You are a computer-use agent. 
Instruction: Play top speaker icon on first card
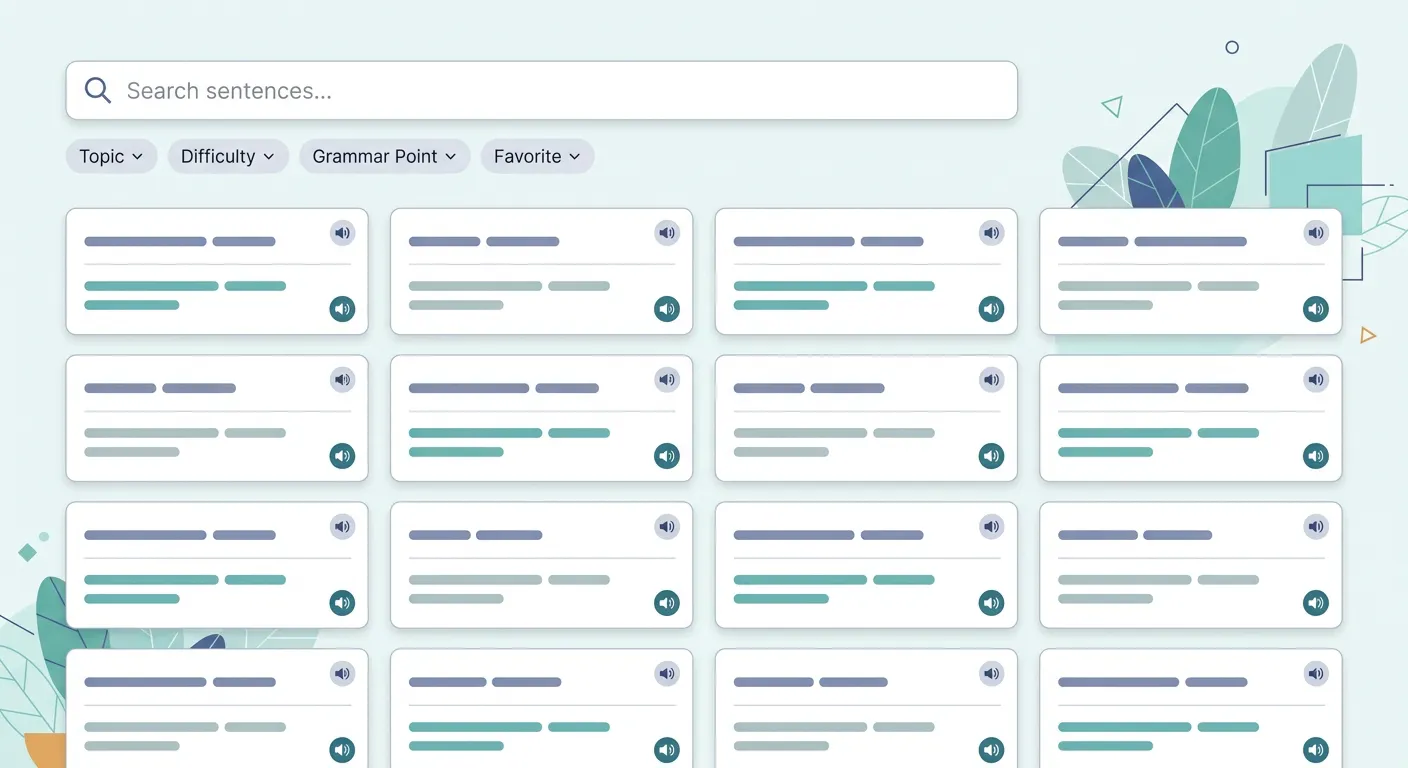[343, 233]
